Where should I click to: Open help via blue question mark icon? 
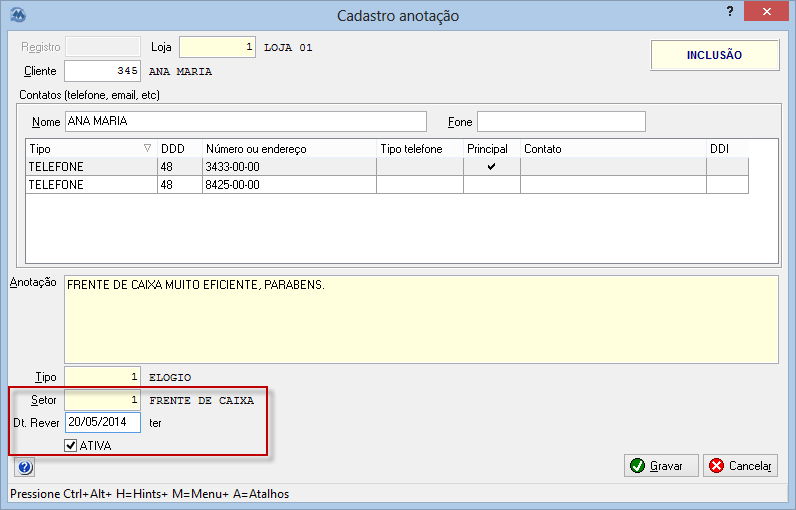(x=24, y=467)
